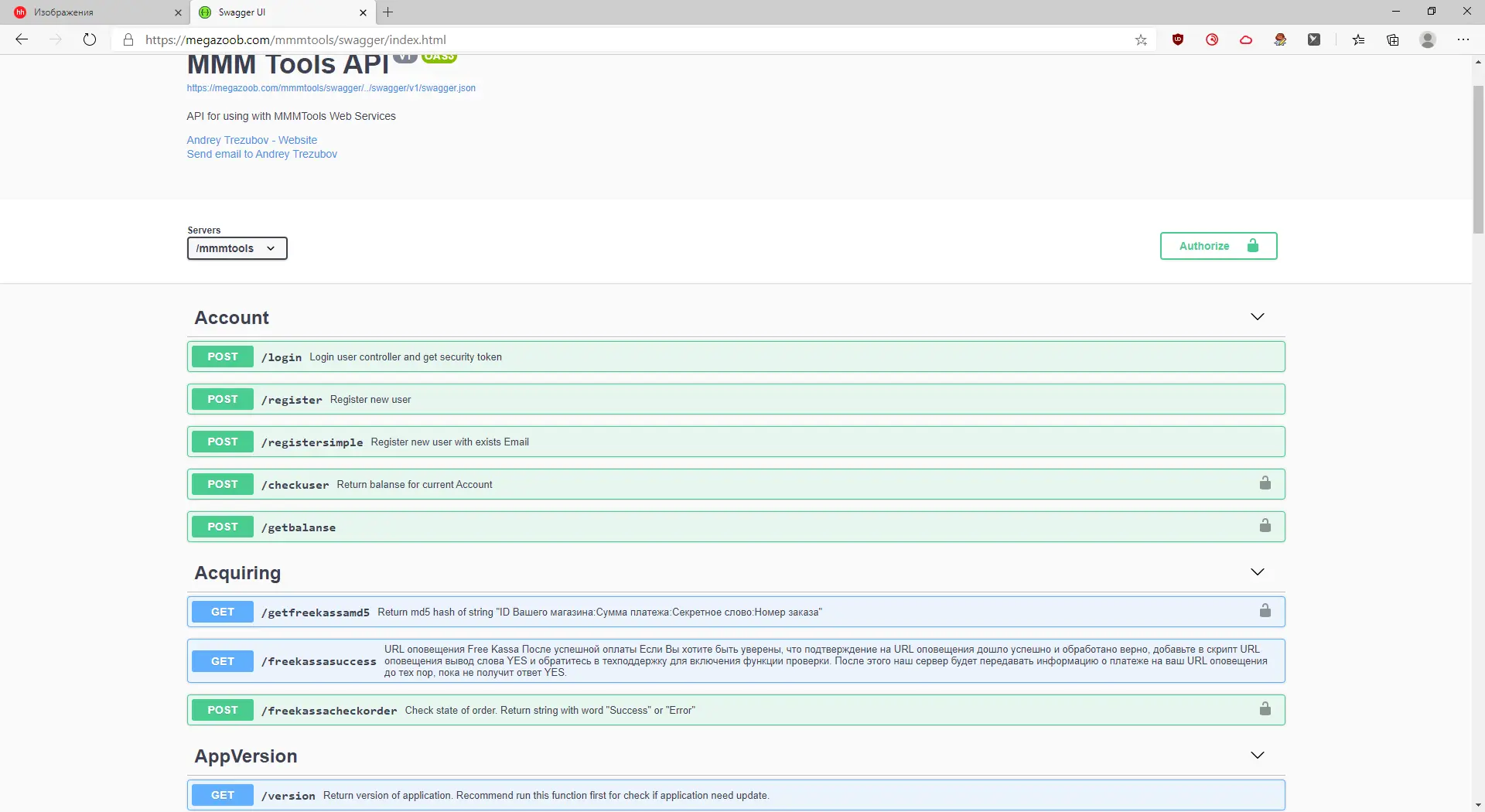The height and width of the screenshot is (812, 1485).
Task: Open browser Settings and more menu
Action: (1463, 39)
